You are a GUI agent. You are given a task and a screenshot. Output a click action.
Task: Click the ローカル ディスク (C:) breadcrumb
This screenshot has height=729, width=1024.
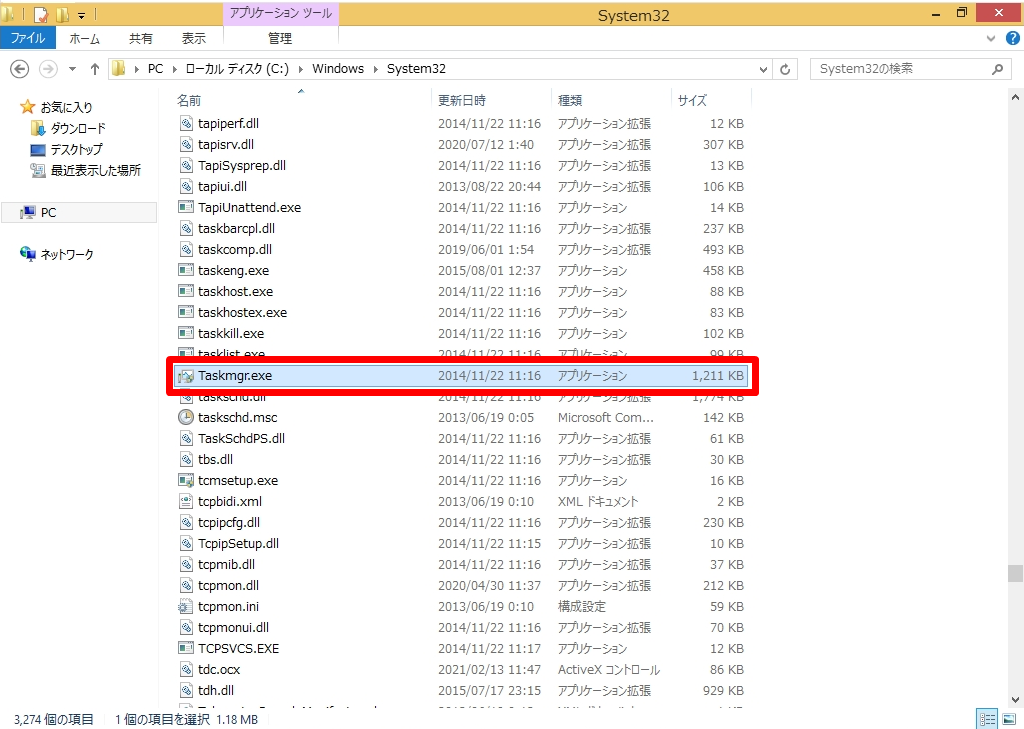(237, 69)
